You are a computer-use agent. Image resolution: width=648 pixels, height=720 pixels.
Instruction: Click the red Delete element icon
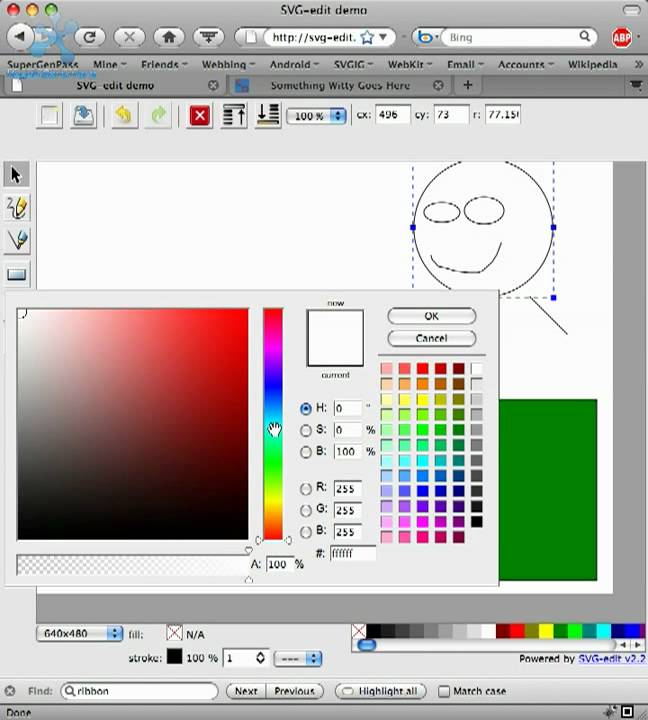[x=200, y=115]
